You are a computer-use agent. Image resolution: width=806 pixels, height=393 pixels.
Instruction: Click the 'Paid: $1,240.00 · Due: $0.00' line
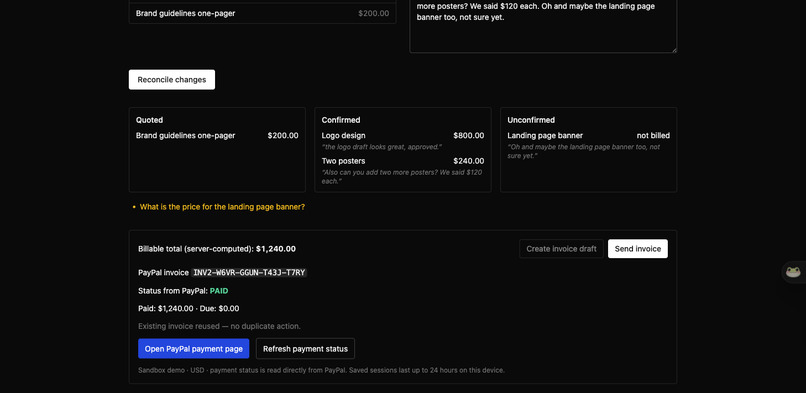click(189, 309)
